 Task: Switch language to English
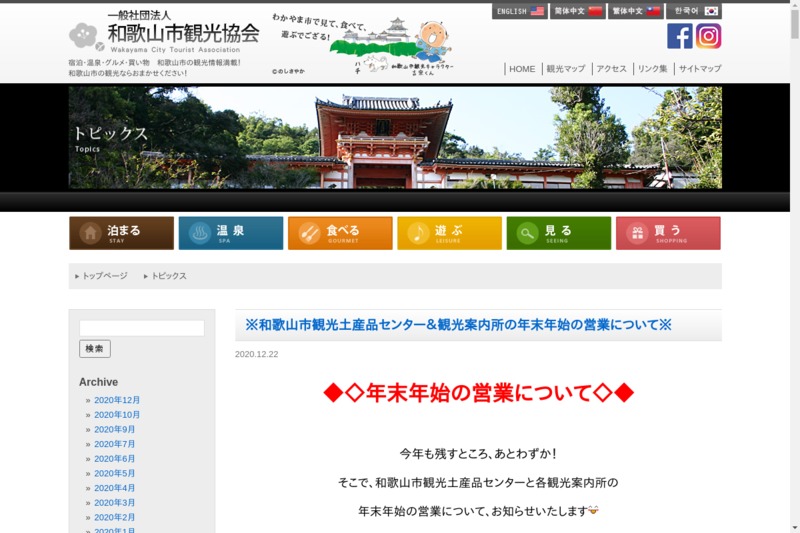tap(519, 11)
